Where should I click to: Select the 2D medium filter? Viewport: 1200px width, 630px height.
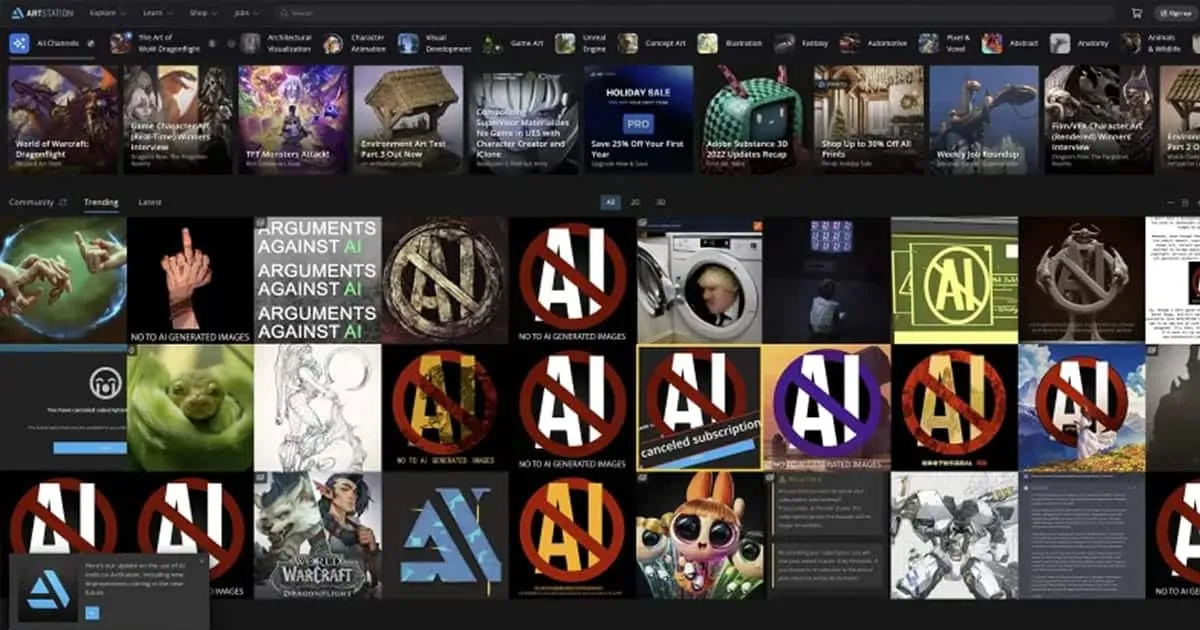tap(635, 202)
